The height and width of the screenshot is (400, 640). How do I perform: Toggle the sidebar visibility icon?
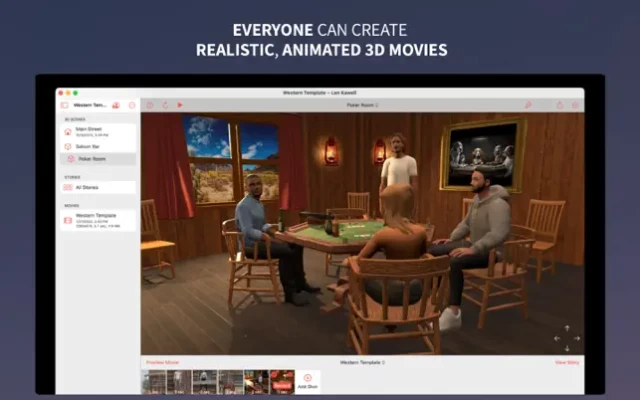[x=65, y=105]
